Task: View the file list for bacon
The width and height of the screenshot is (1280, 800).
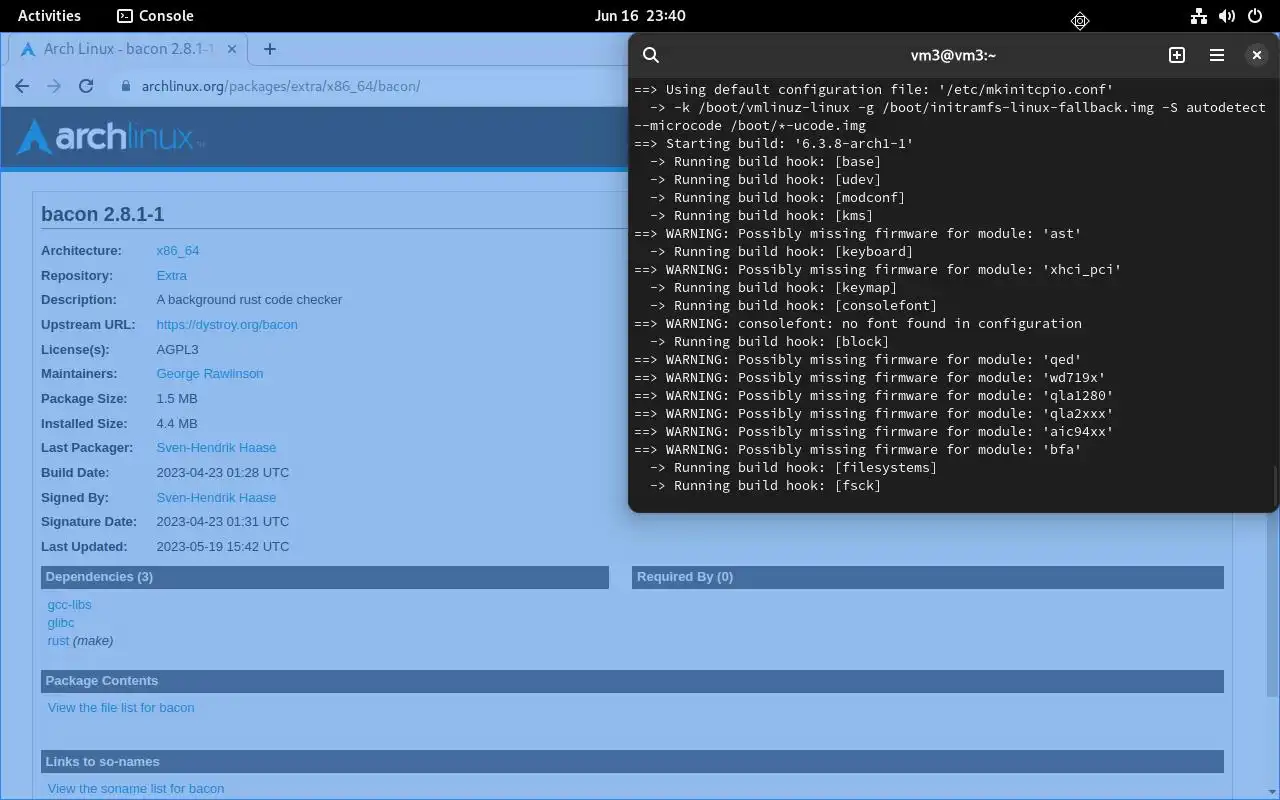Action: (121, 707)
